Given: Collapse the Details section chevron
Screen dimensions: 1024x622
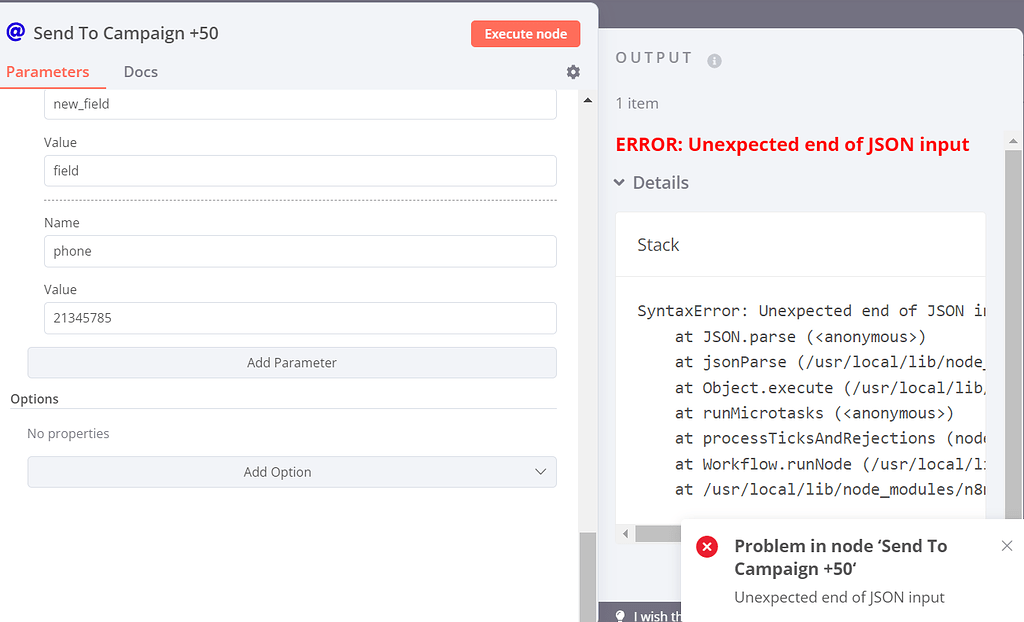Looking at the screenshot, I should tap(621, 183).
